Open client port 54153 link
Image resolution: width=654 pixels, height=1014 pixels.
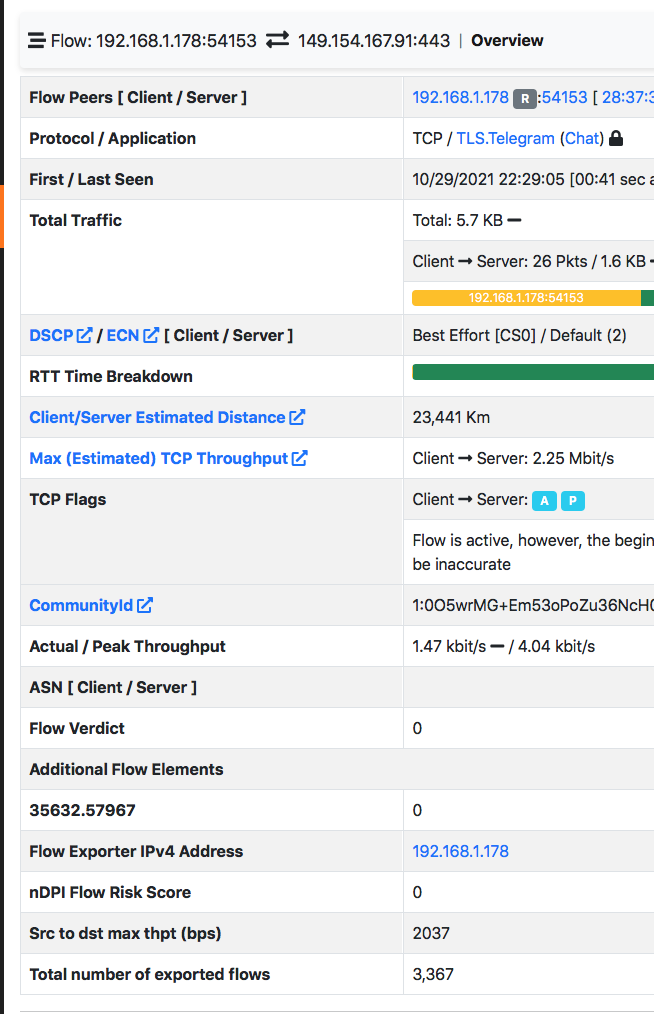coord(563,98)
